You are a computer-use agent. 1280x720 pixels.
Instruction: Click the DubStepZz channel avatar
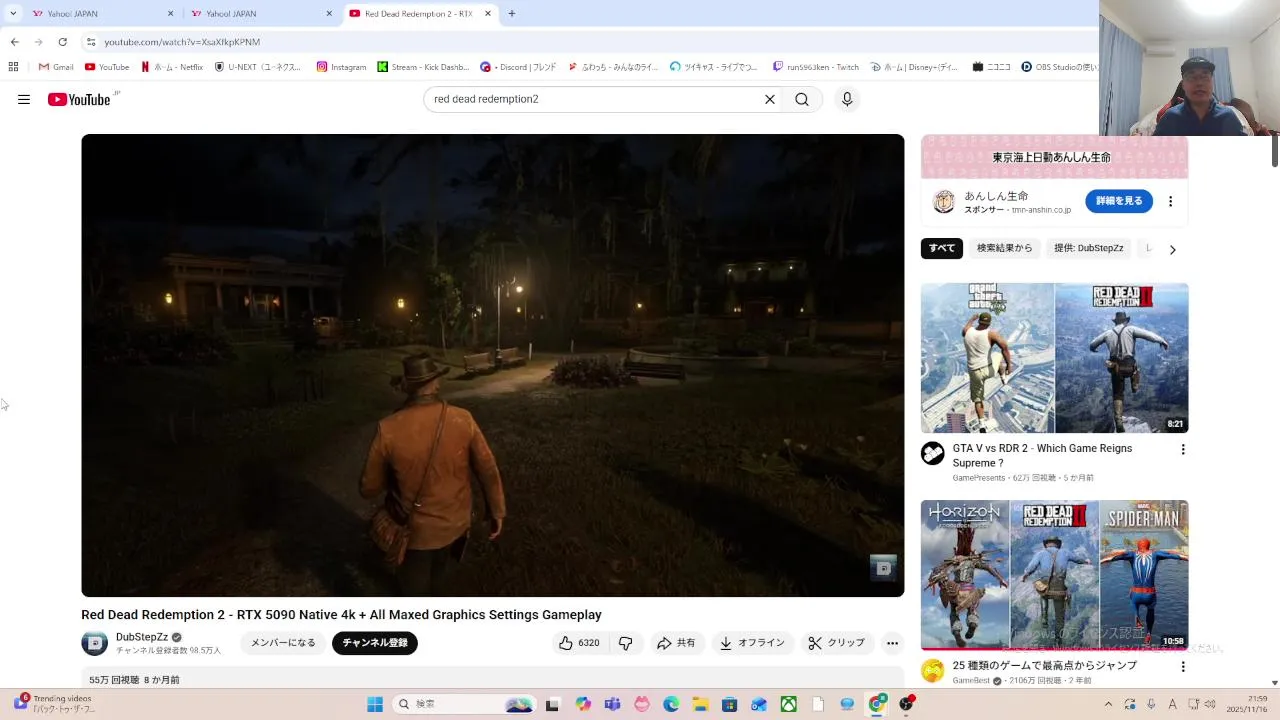(94, 643)
